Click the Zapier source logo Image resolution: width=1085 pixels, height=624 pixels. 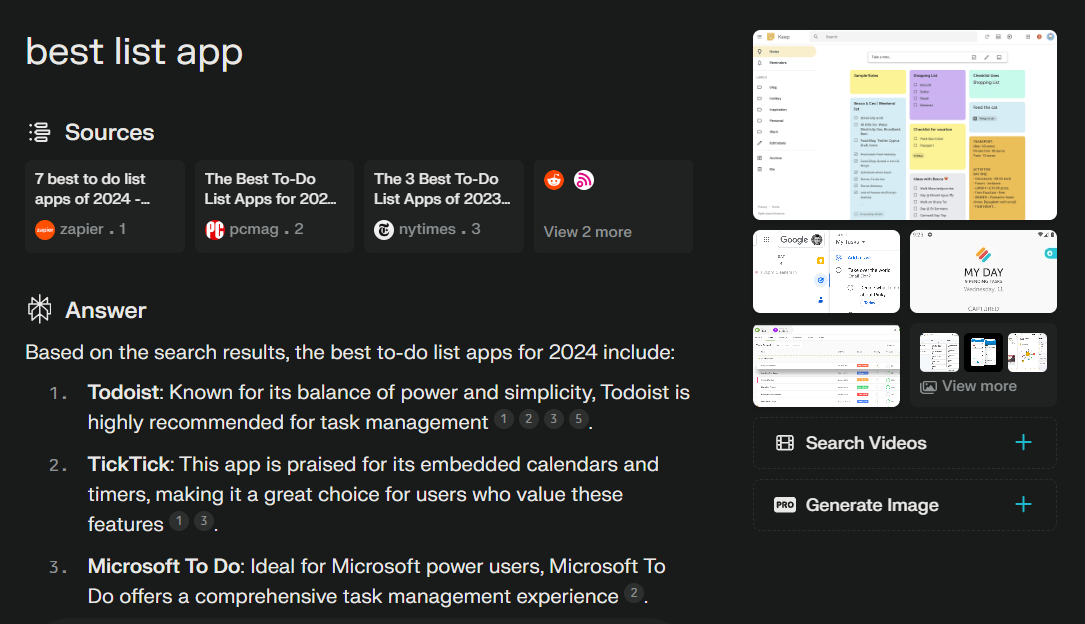pyautogui.click(x=44, y=230)
